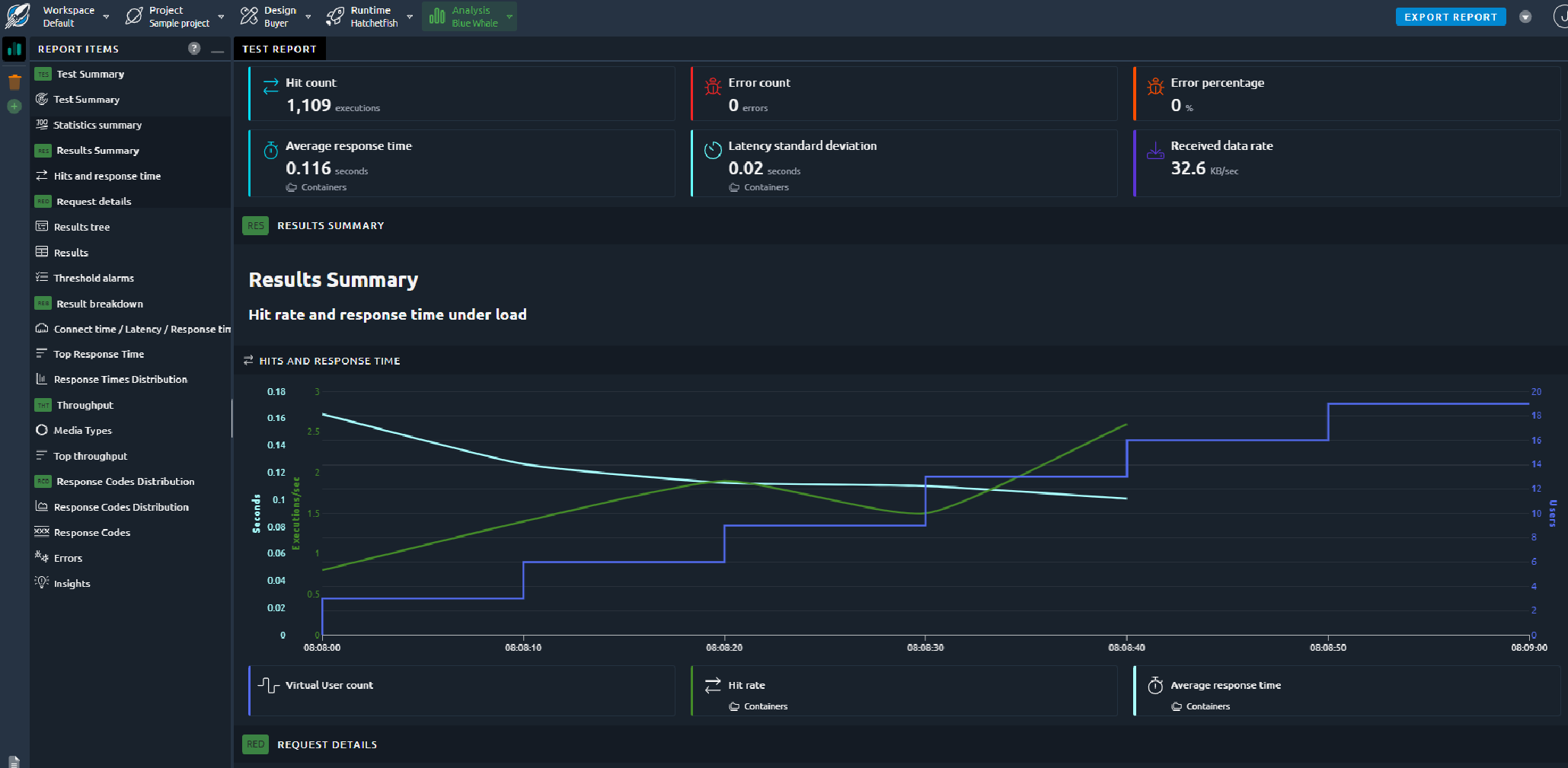Open the Analysis Blue Whale menu
The height and width of the screenshot is (768, 1568).
(x=469, y=17)
